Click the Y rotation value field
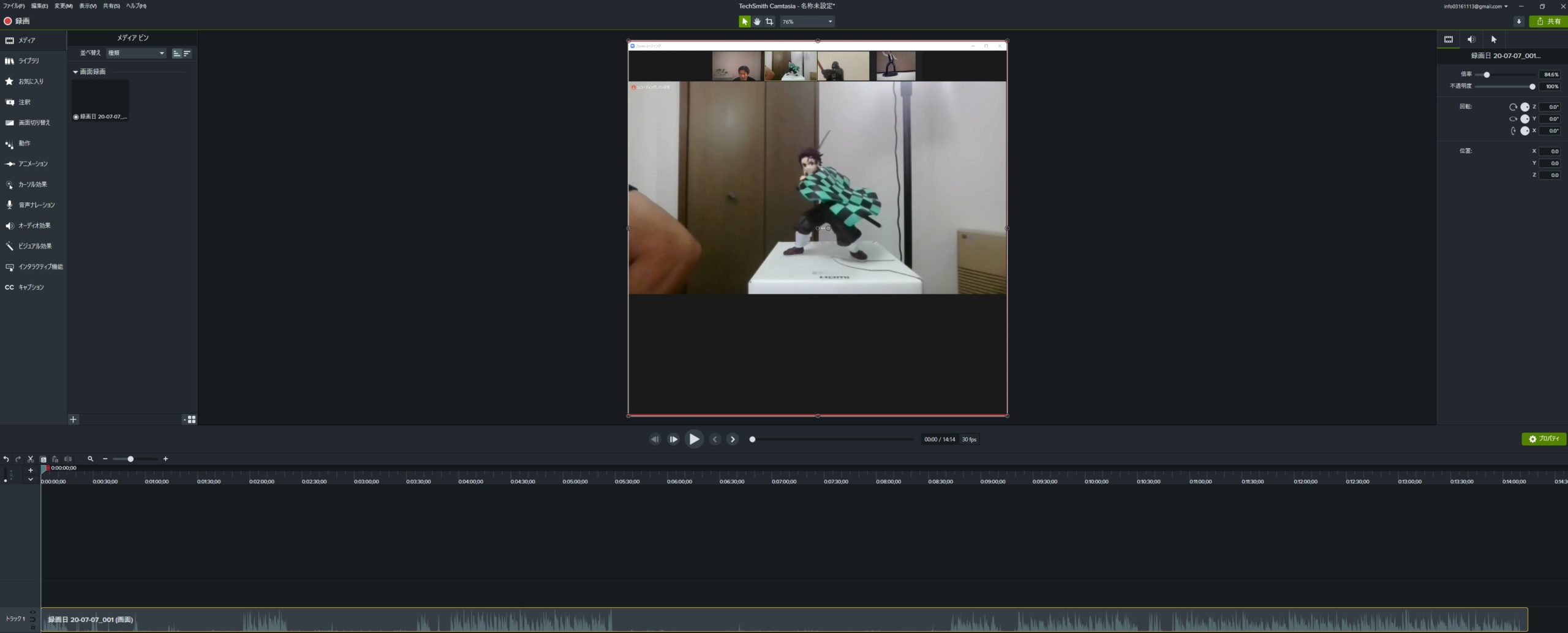 point(1550,119)
